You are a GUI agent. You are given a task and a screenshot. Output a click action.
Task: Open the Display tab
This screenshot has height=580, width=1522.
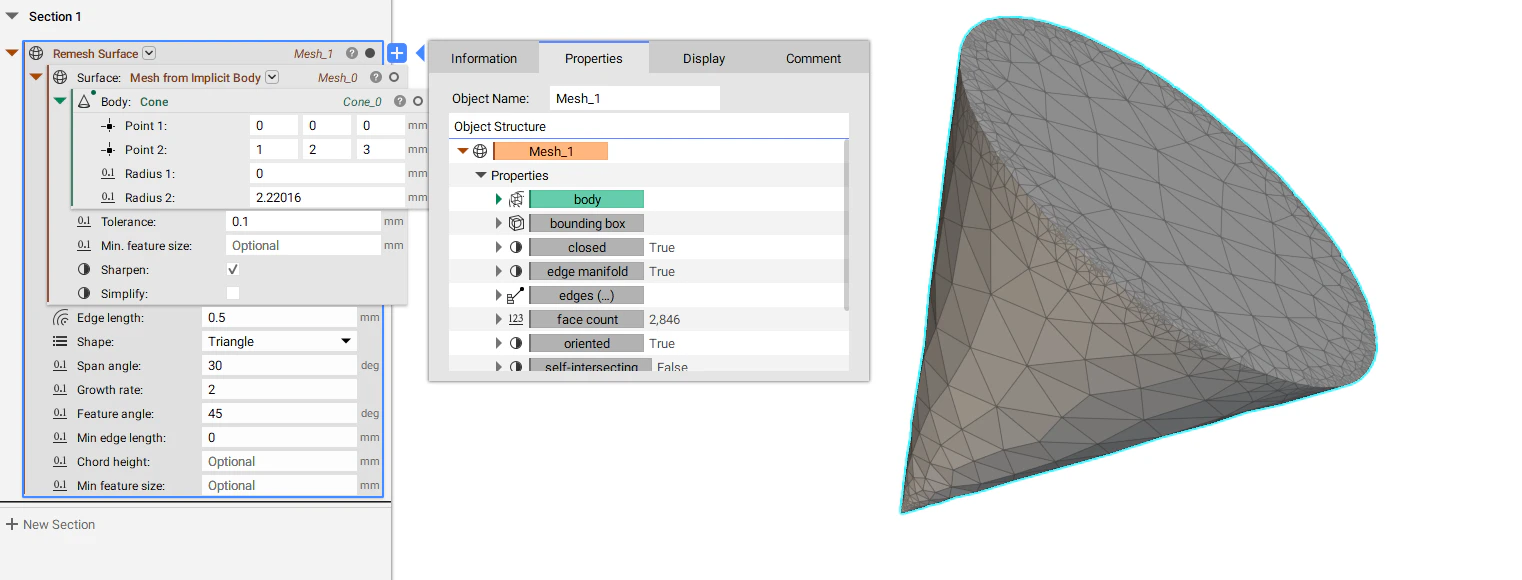pos(704,58)
